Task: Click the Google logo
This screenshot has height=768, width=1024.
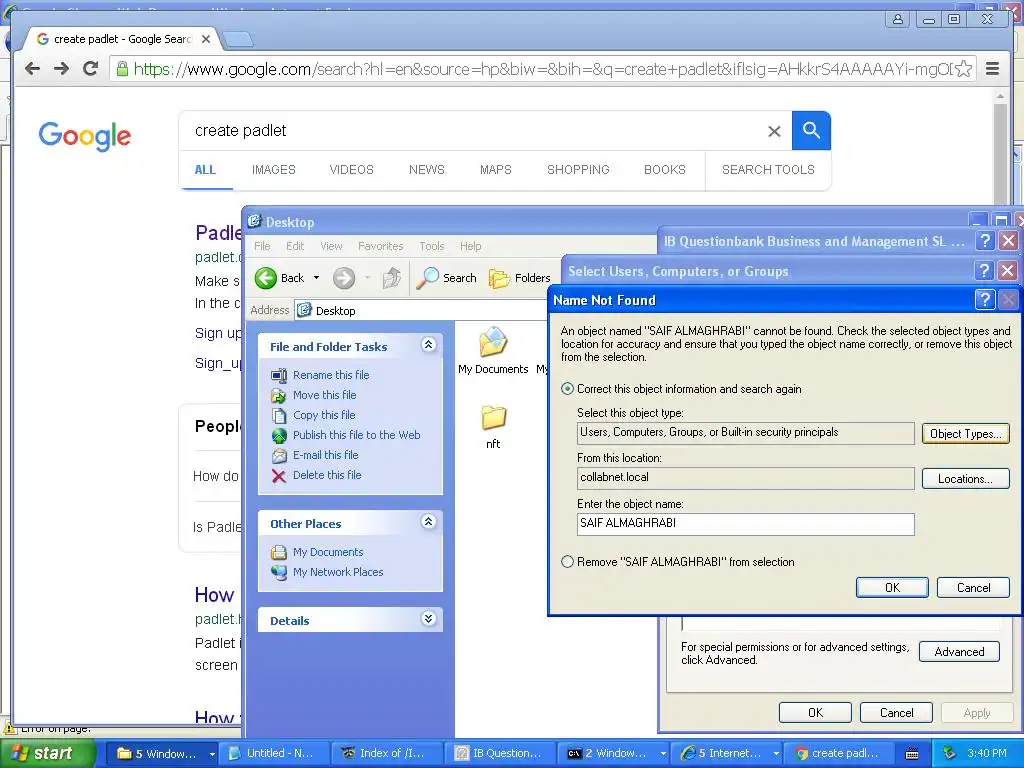Action: pos(84,136)
